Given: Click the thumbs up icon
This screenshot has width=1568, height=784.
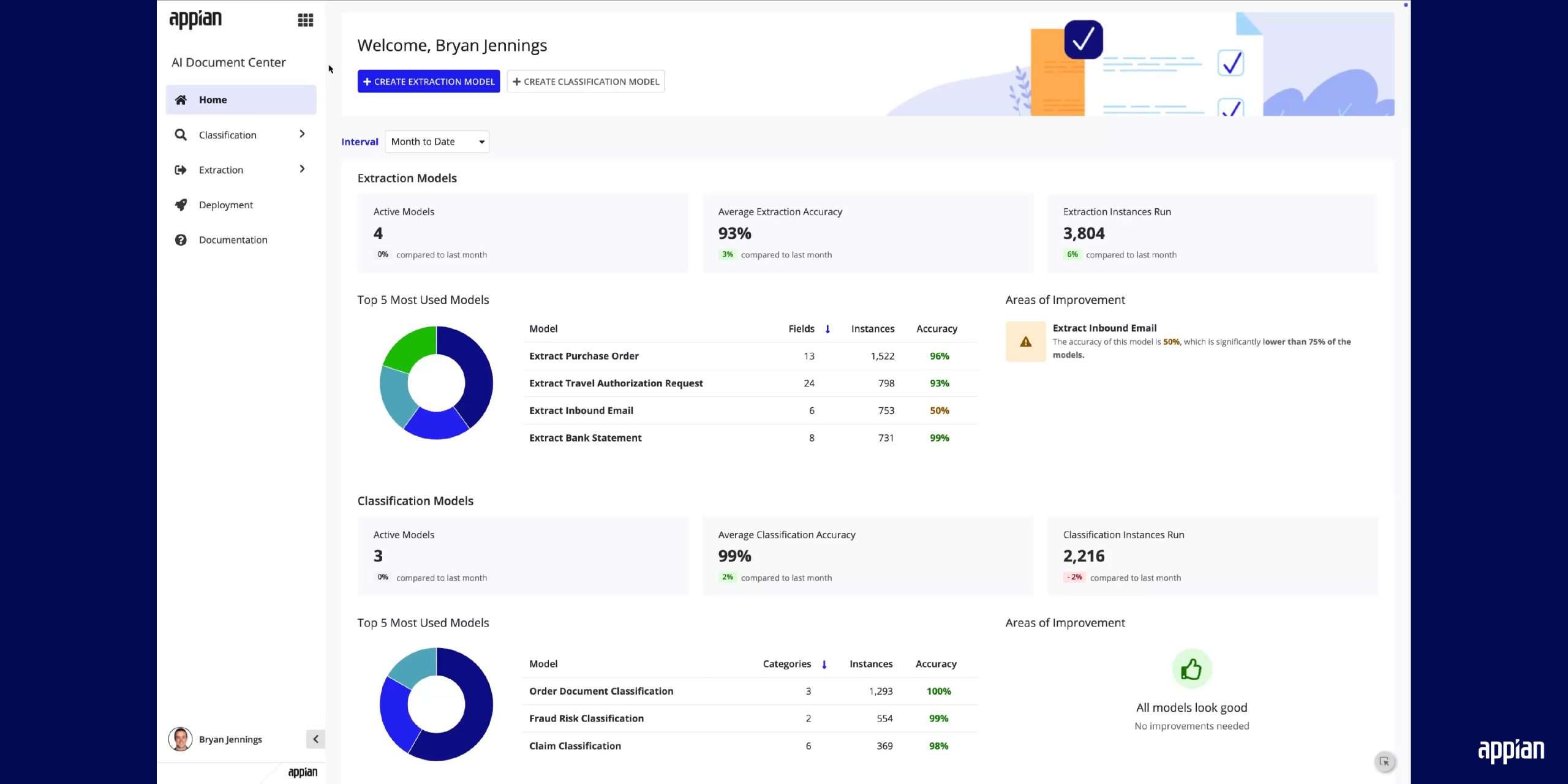Looking at the screenshot, I should point(1191,669).
